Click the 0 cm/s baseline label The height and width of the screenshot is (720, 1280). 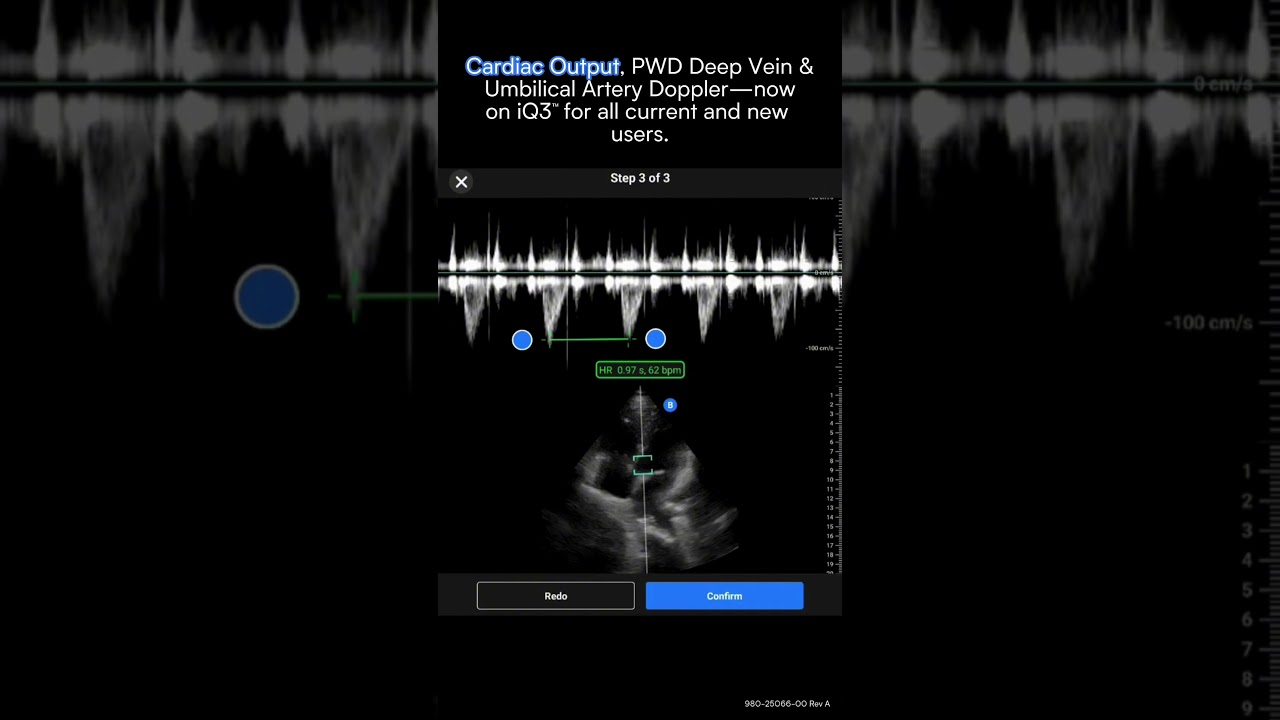pyautogui.click(x=824, y=273)
